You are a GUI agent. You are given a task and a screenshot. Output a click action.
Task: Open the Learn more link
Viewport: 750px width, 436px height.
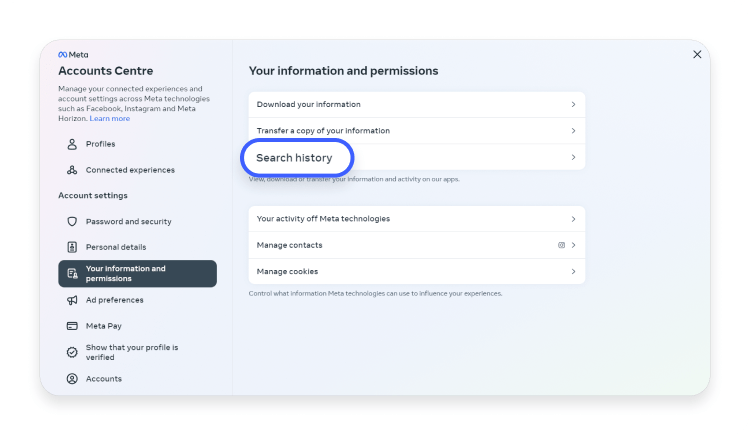pyautogui.click(x=110, y=119)
